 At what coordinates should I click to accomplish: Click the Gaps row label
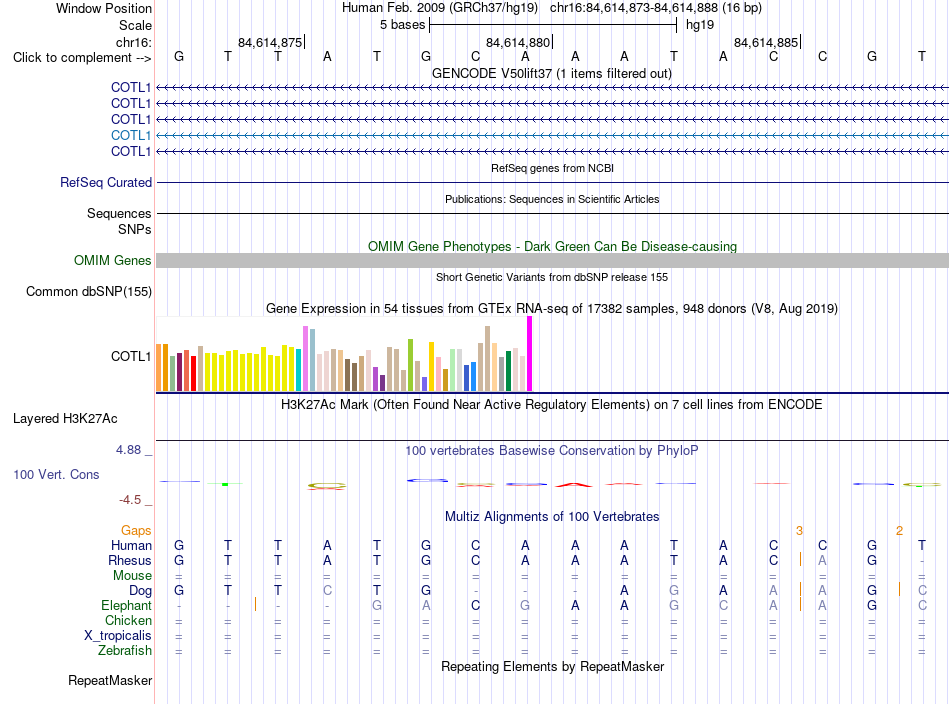click(136, 531)
